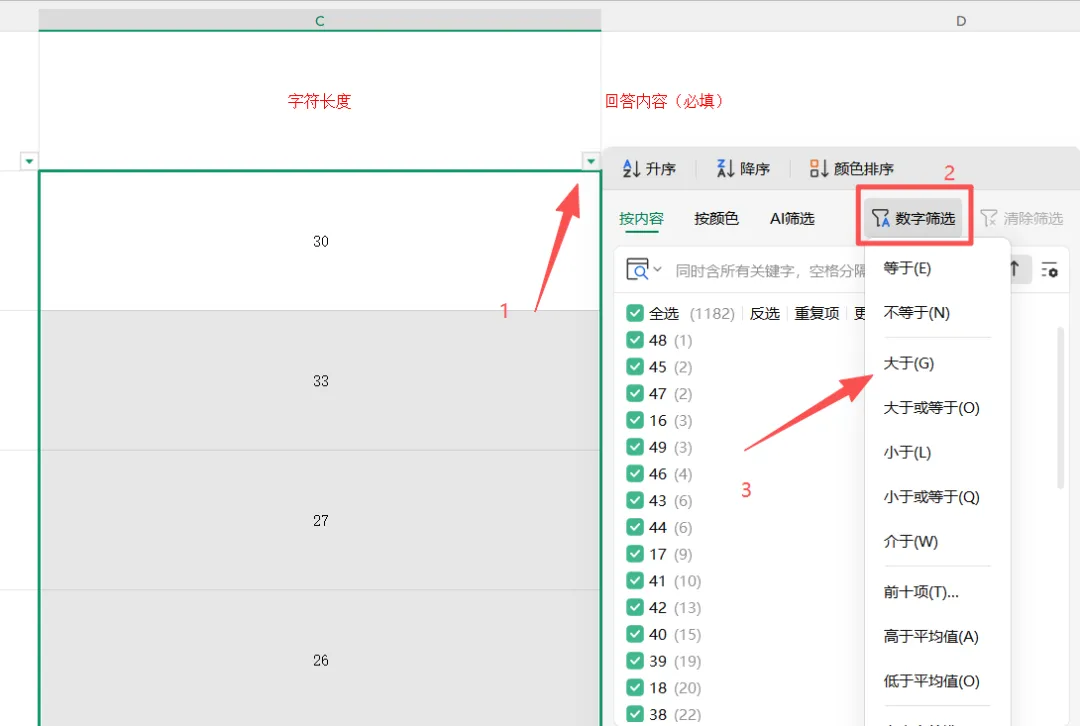This screenshot has width=1080, height=726.
Task: Uncheck the value 49 checkbox
Action: [635, 447]
